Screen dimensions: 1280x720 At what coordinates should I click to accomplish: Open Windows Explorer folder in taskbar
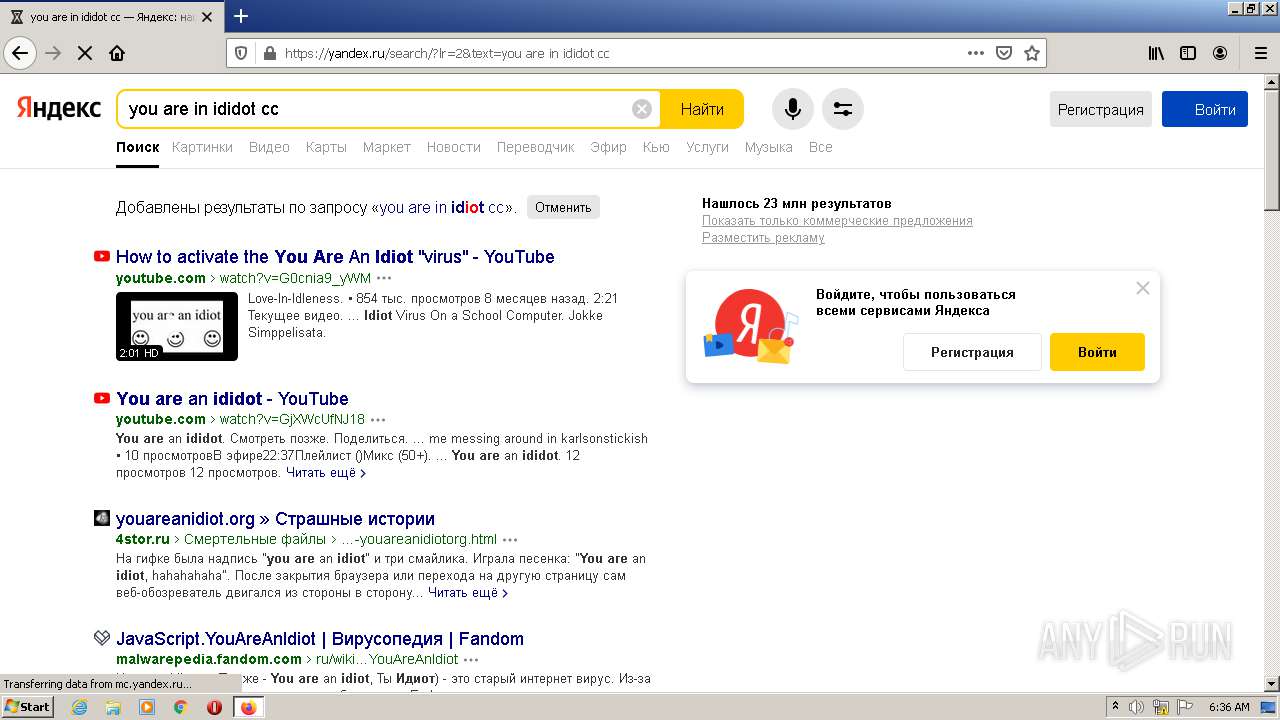click(x=113, y=707)
